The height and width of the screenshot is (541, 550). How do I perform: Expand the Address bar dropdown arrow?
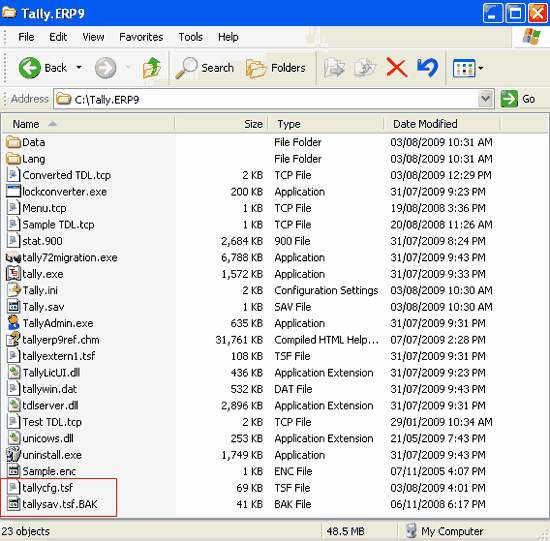486,99
